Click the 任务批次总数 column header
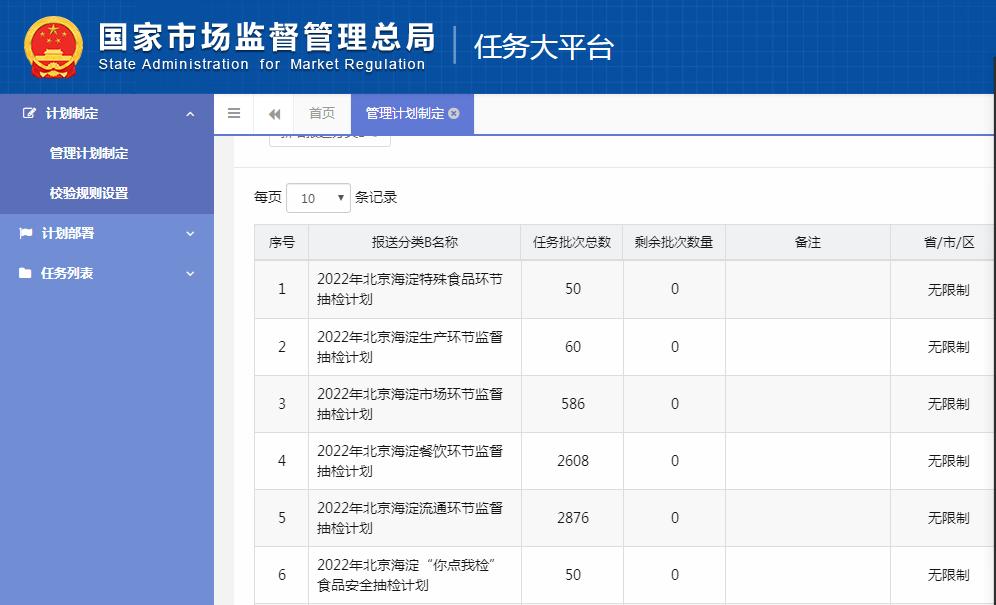This screenshot has width=996, height=605. [571, 242]
